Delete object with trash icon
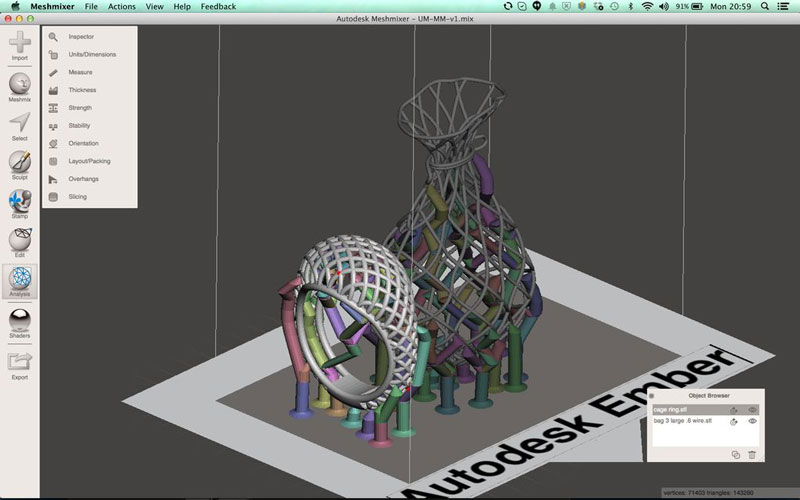The image size is (800, 500). (x=752, y=455)
